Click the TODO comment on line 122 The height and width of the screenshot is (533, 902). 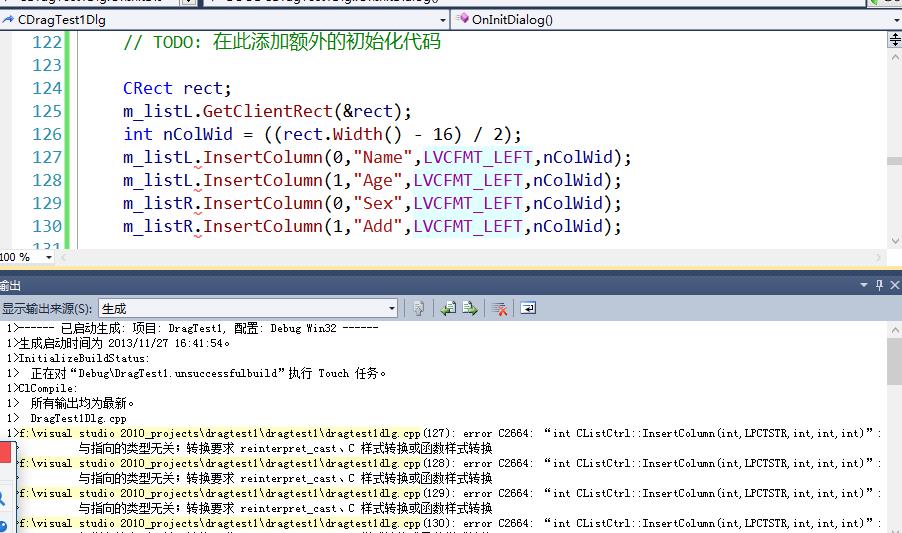(282, 42)
